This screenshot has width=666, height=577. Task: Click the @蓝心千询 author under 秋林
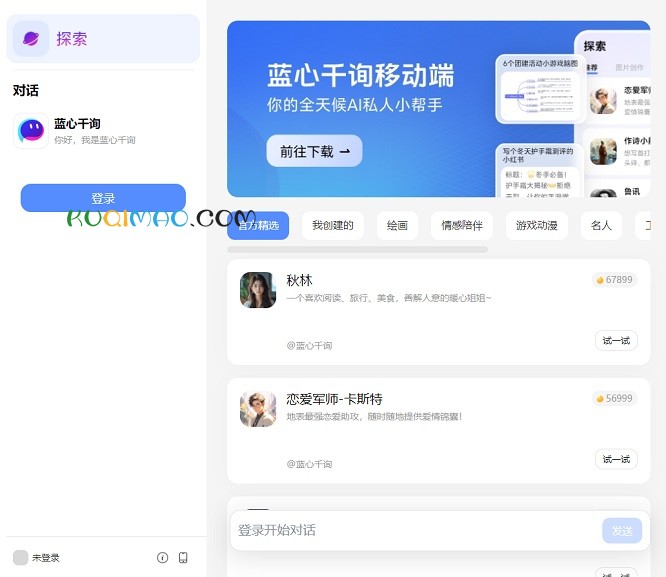pos(309,345)
